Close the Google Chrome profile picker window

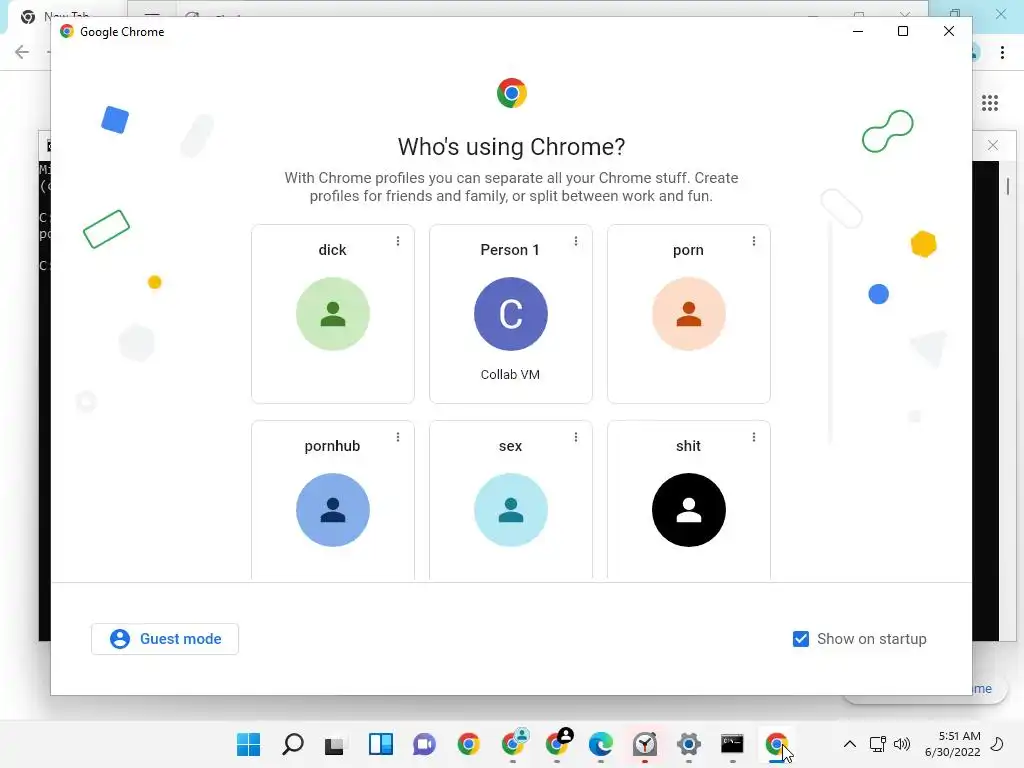click(949, 31)
